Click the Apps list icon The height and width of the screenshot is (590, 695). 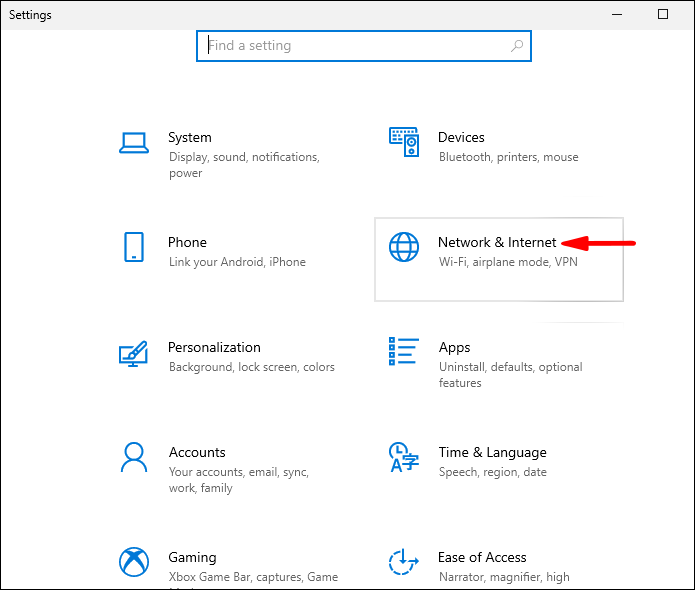pyautogui.click(x=403, y=352)
